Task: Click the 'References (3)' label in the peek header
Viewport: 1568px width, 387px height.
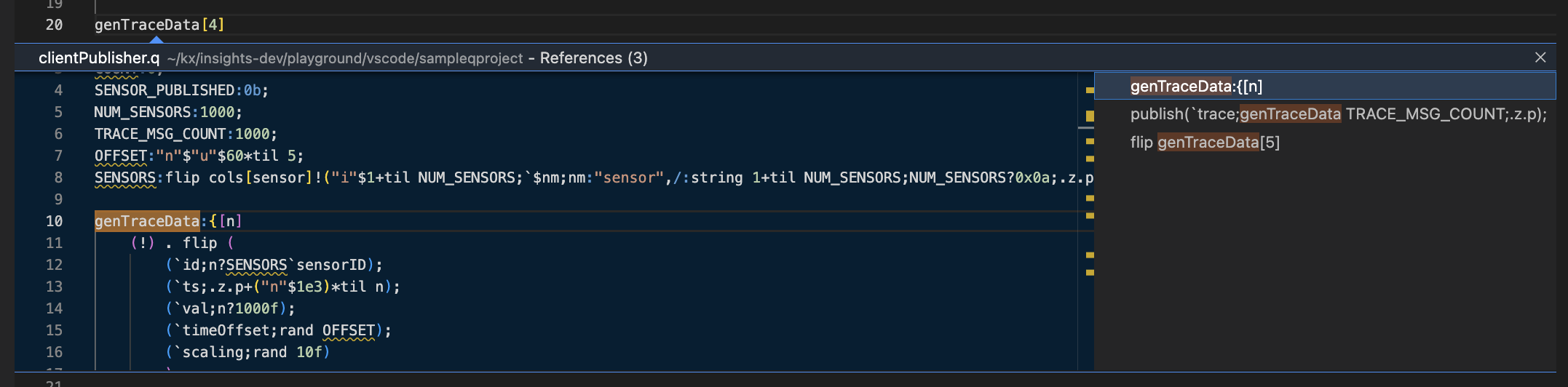Action: coord(593,58)
